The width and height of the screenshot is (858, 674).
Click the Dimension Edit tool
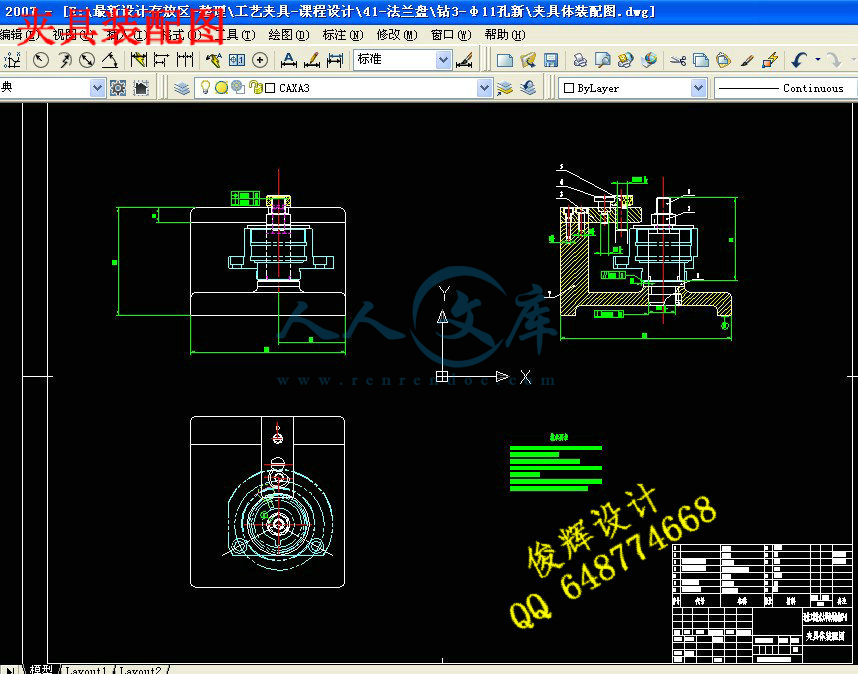coord(288,60)
